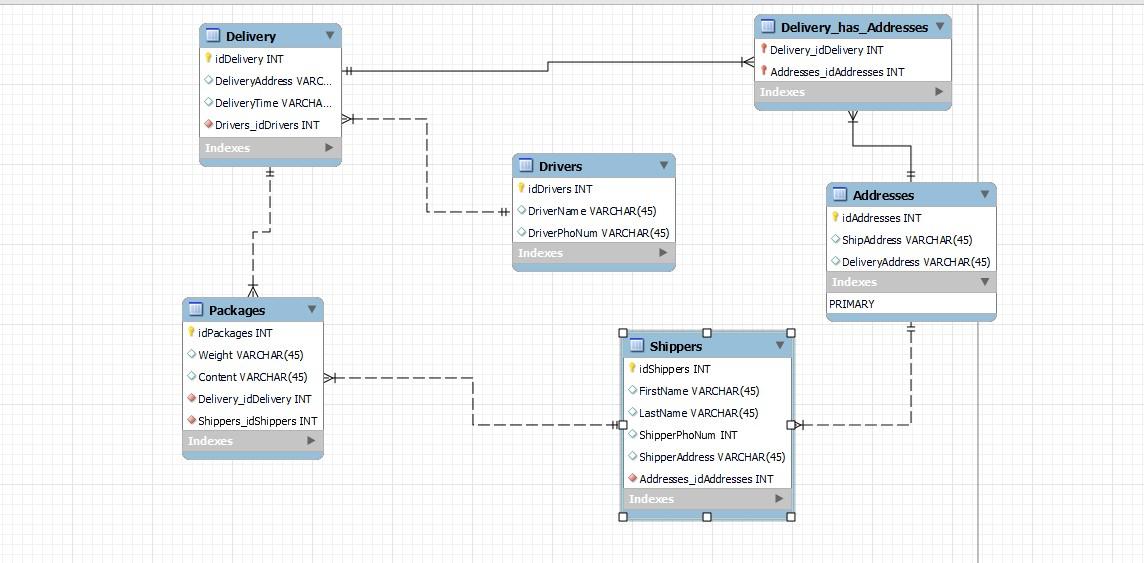
Task: Click the ShipperPhoNum column diamond icon
Action: coord(633,435)
